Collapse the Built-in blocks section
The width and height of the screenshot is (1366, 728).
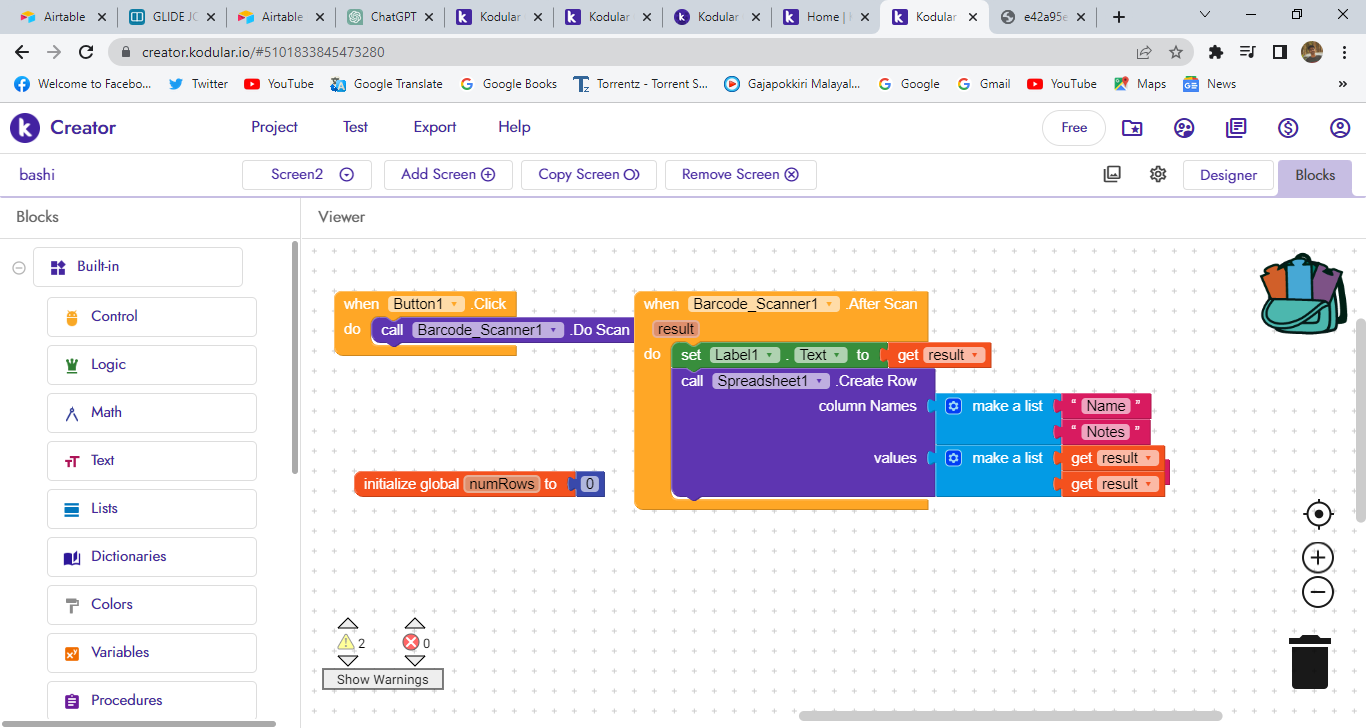tap(17, 267)
